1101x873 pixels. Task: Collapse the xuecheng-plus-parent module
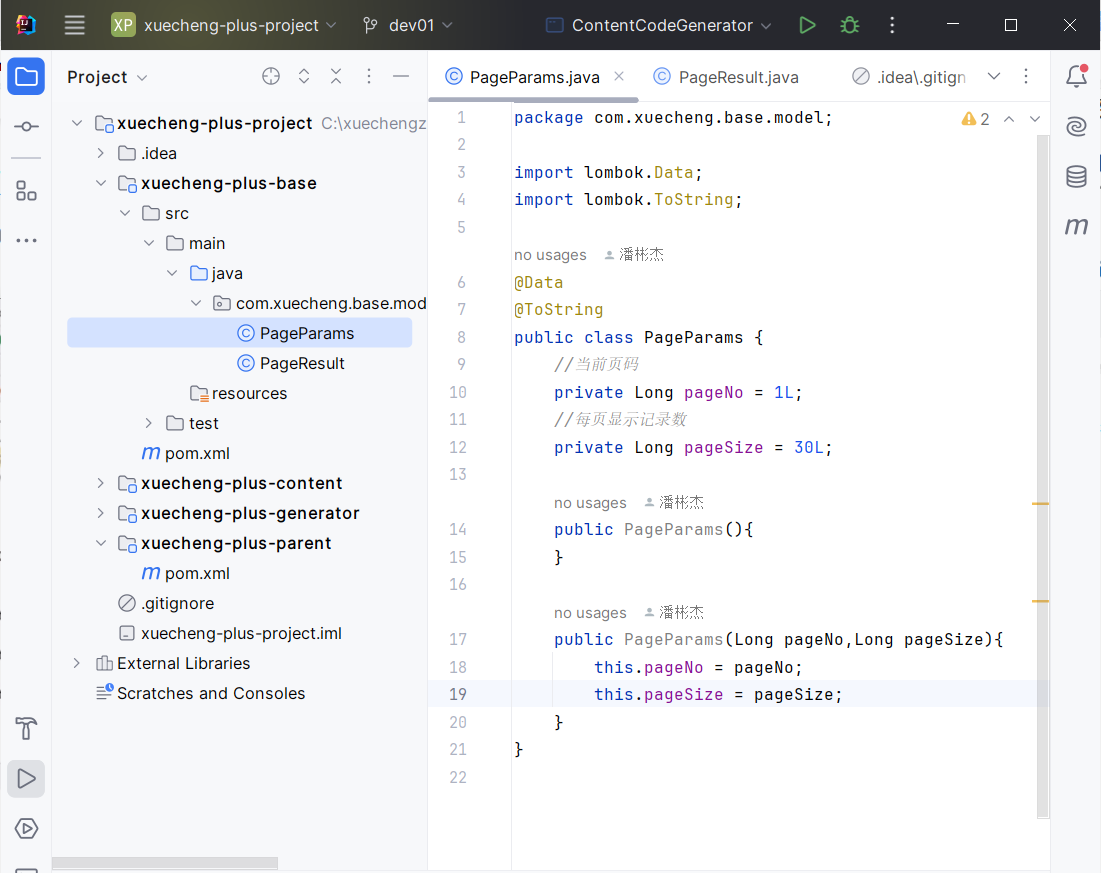(x=101, y=544)
